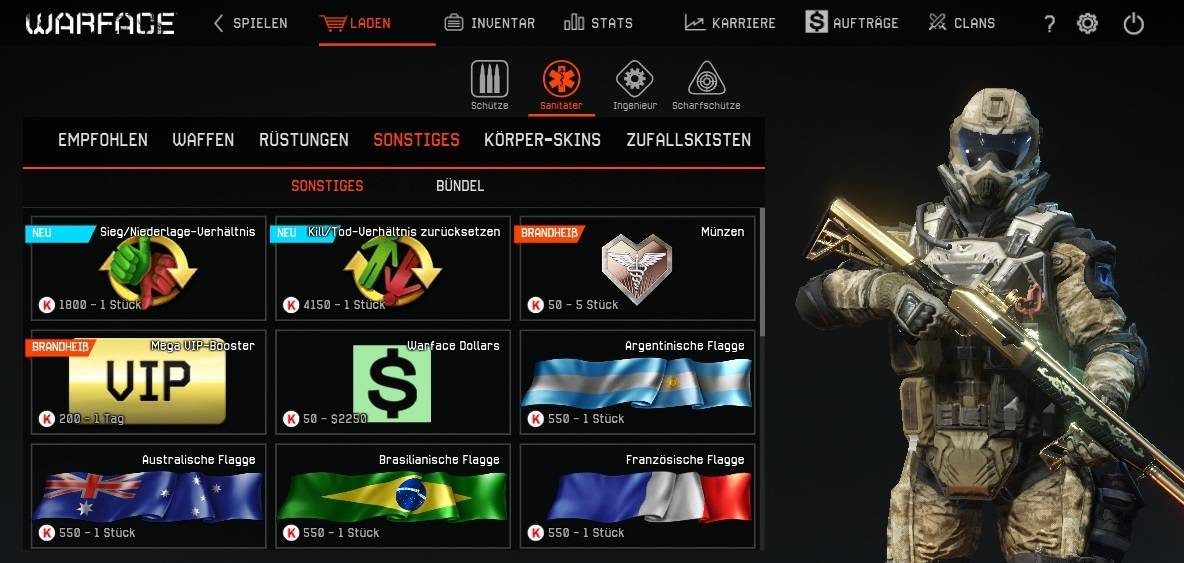Viewport: 1184px width, 563px height.
Task: Switch to the Stats tab
Action: tap(598, 23)
